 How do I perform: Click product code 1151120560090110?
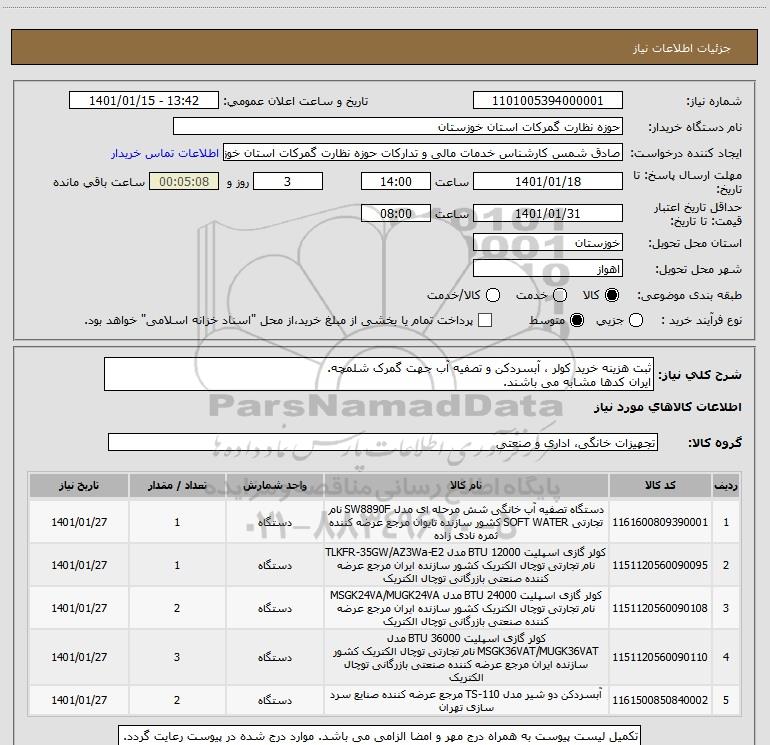[x=660, y=657]
